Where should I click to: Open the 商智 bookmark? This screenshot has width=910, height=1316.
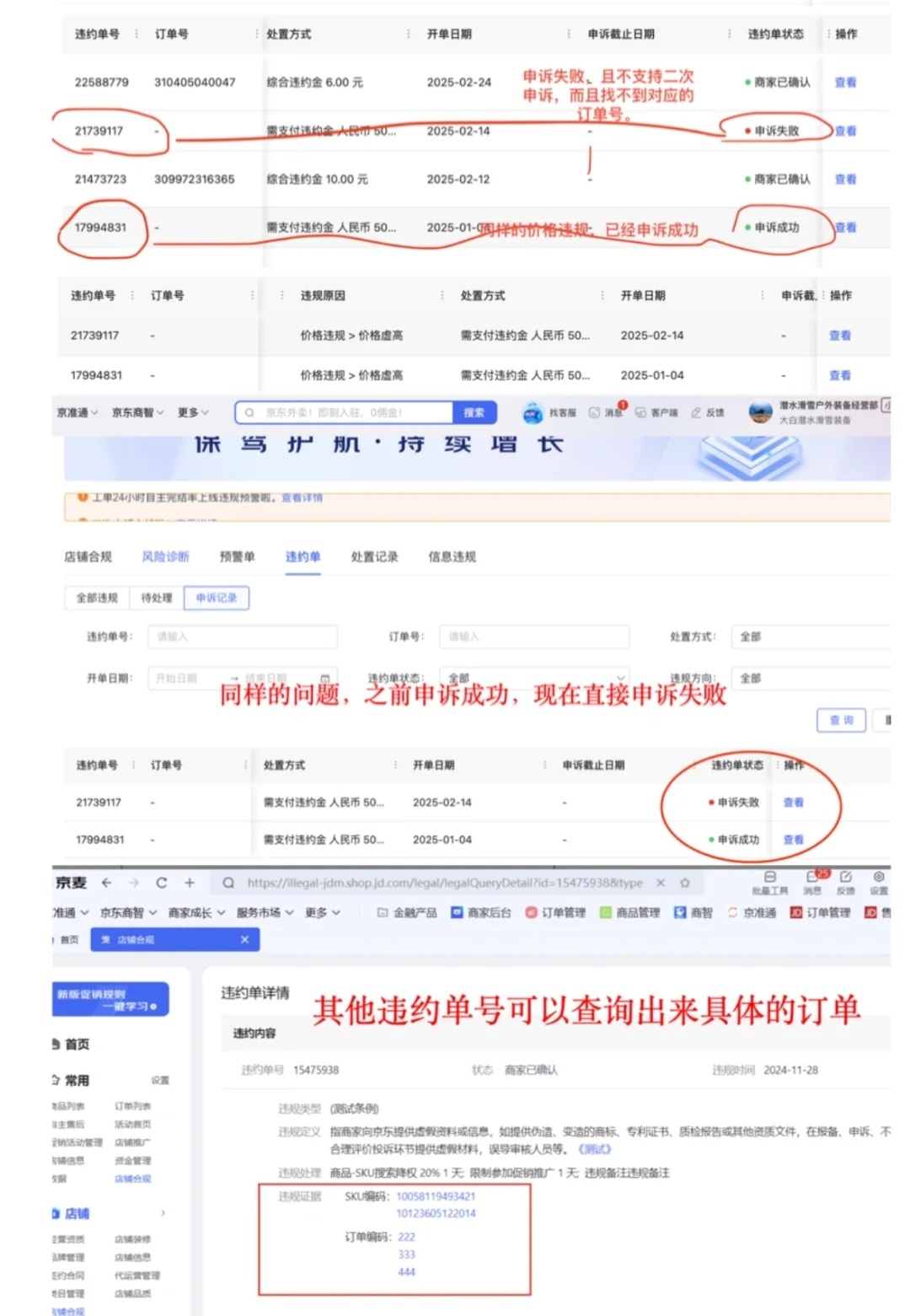[x=693, y=912]
